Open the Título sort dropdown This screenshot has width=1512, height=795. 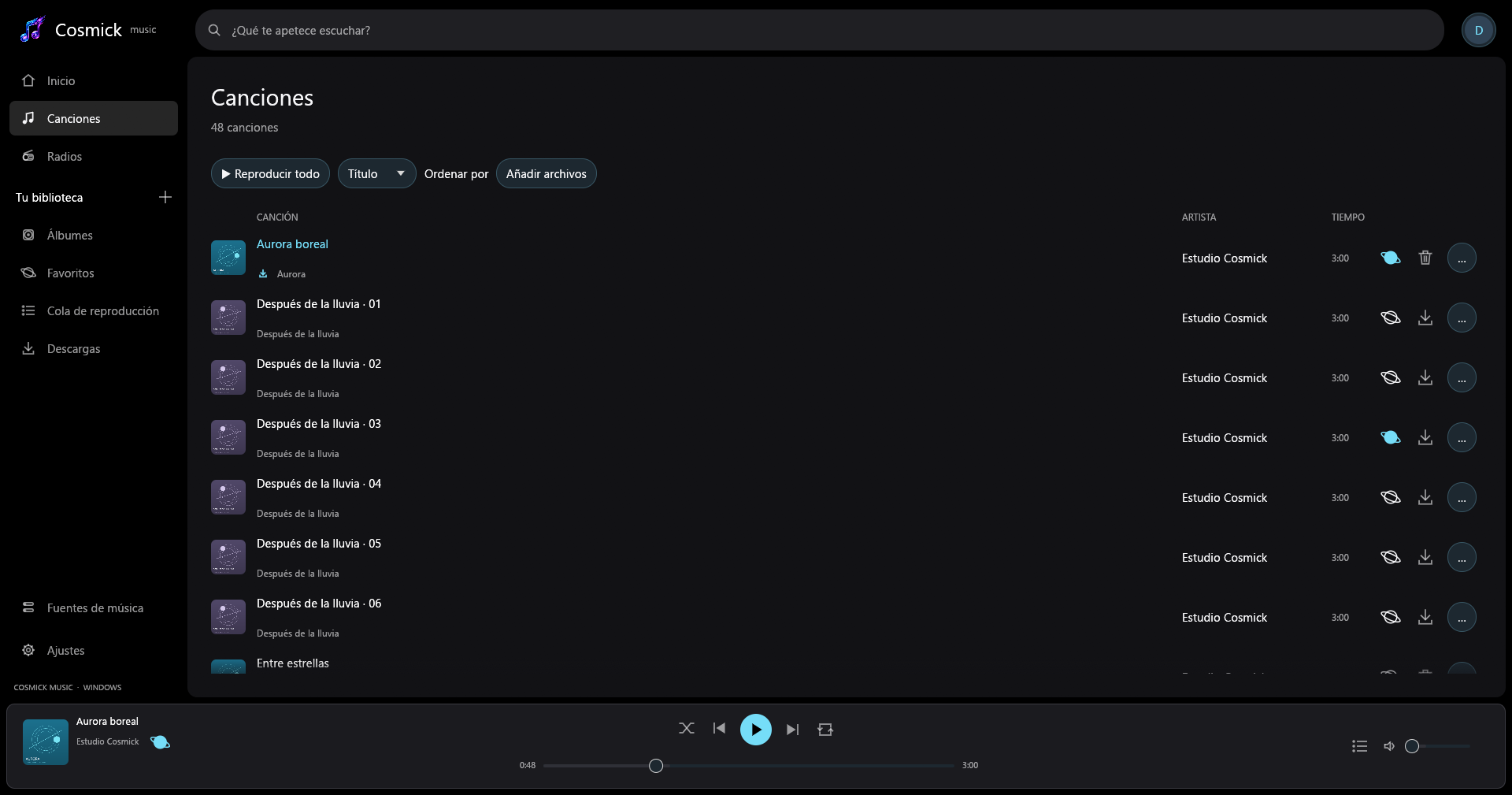[x=376, y=173]
